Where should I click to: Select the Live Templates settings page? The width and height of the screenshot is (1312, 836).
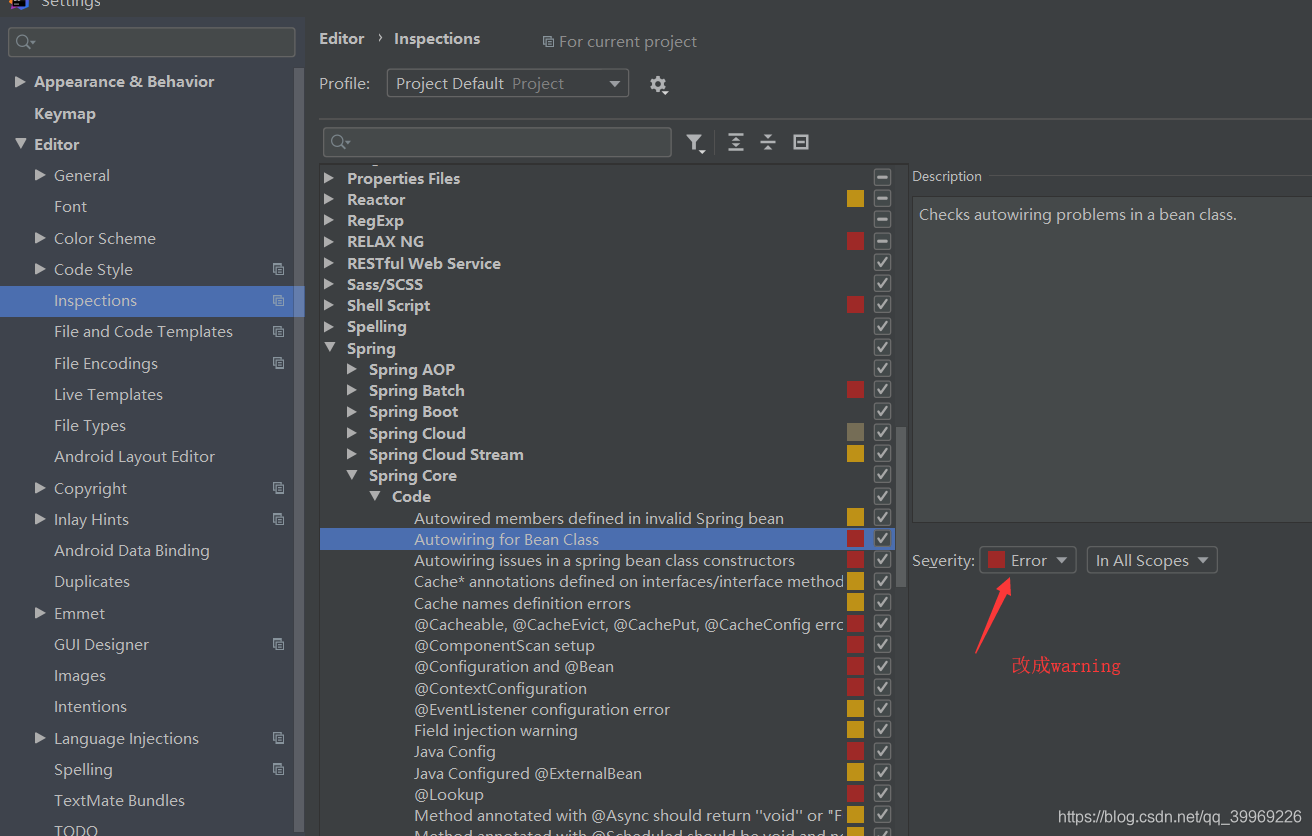click(x=108, y=394)
